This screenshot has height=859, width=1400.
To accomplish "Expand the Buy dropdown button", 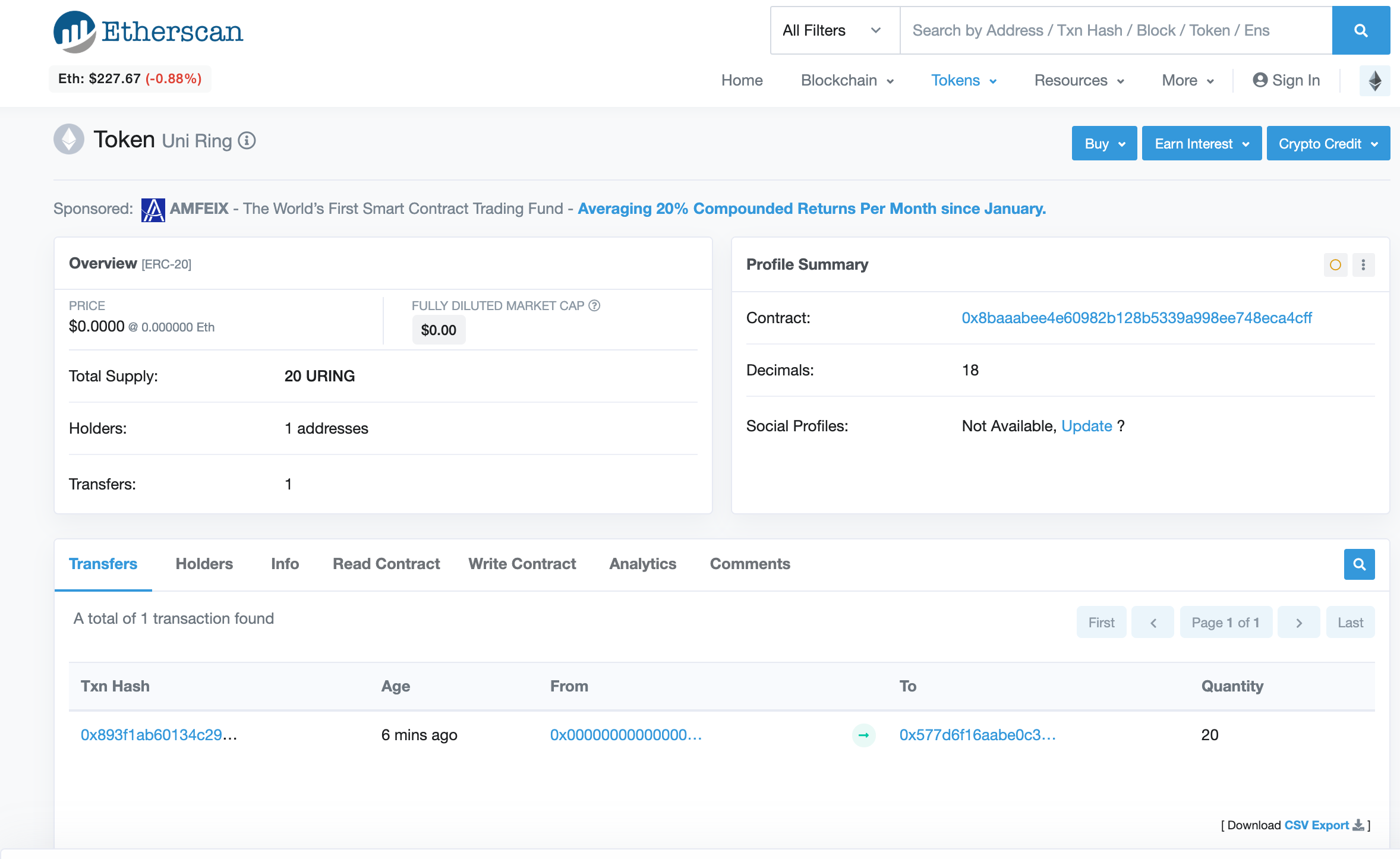I will 1103,144.
